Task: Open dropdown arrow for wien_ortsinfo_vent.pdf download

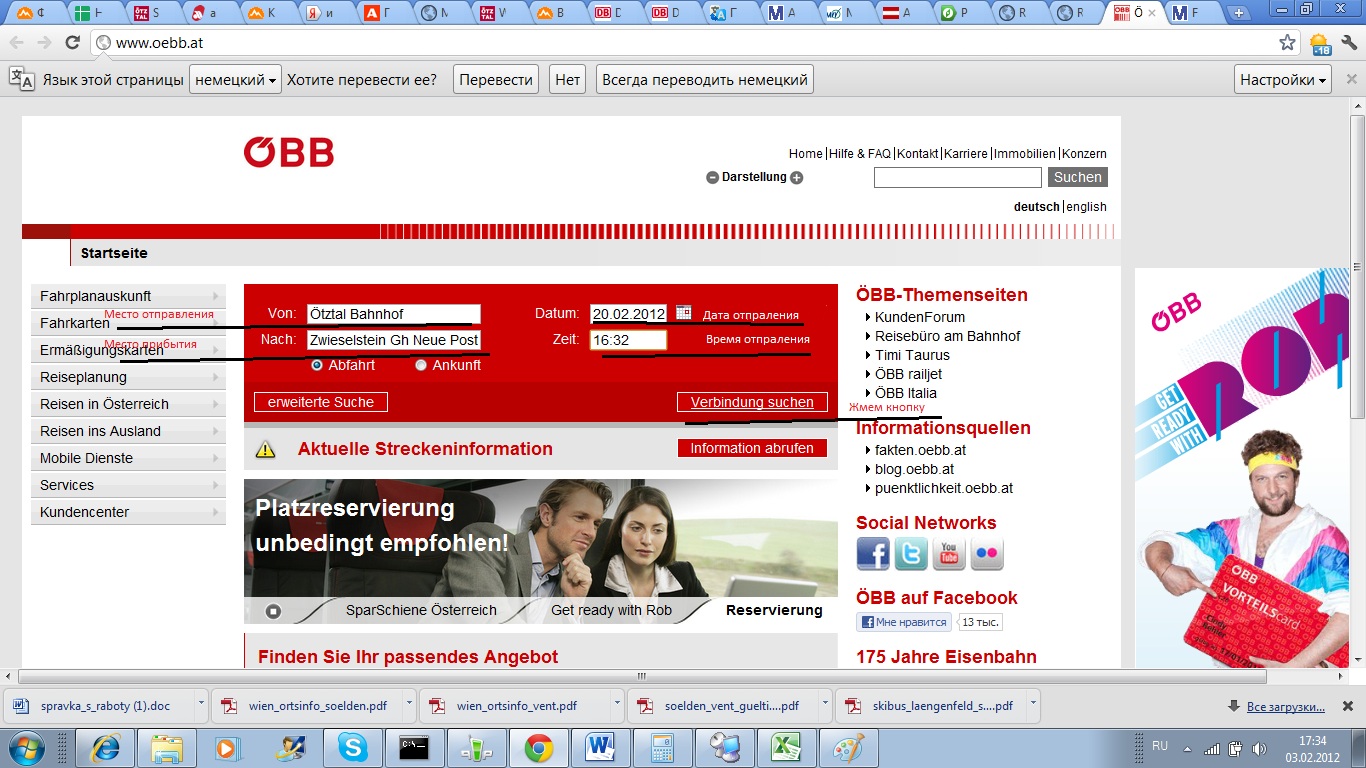Action: click(x=616, y=704)
